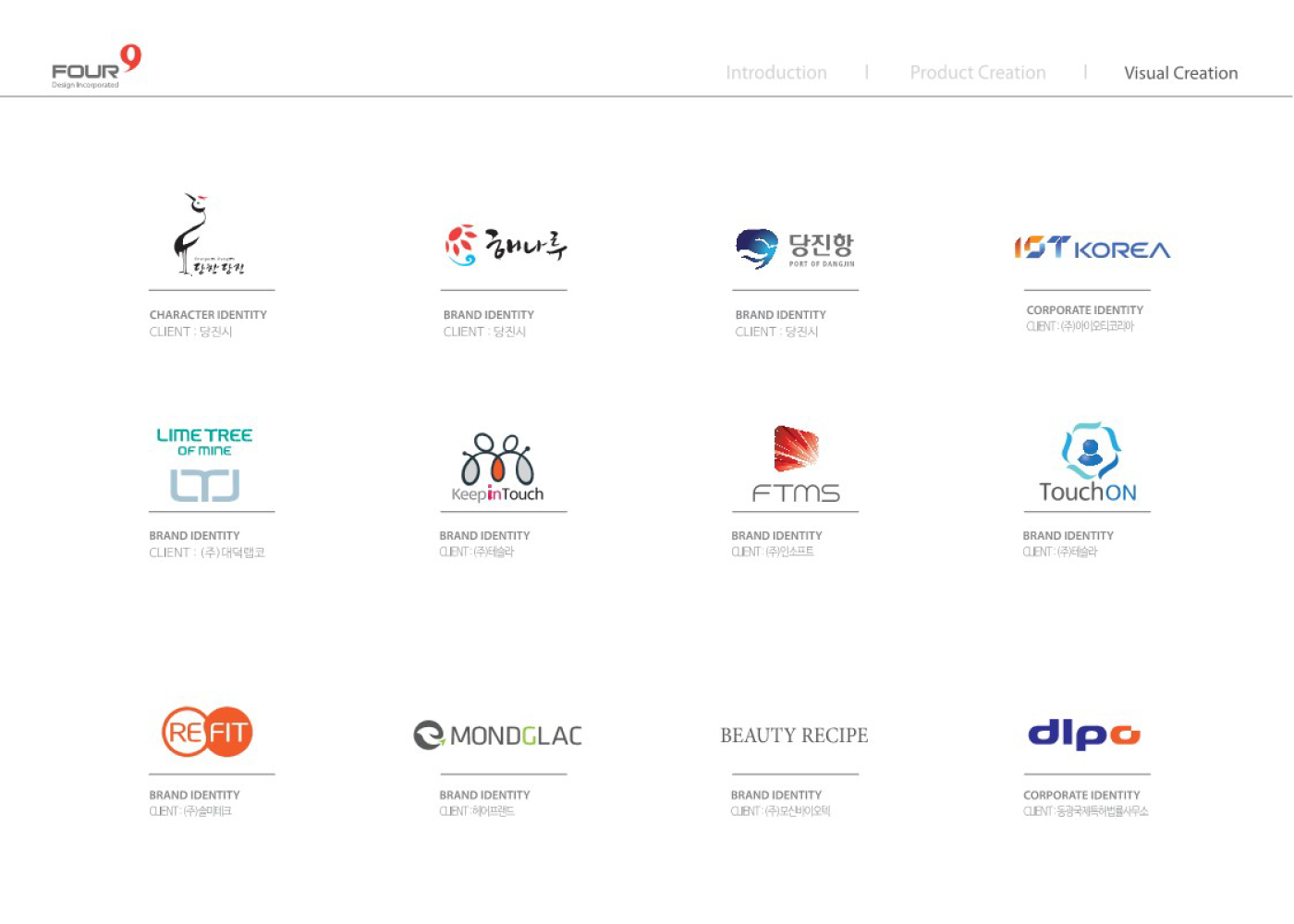
Task: Click "BRAND IDENTITY" under the Lime Tree logo
Action: point(194,536)
